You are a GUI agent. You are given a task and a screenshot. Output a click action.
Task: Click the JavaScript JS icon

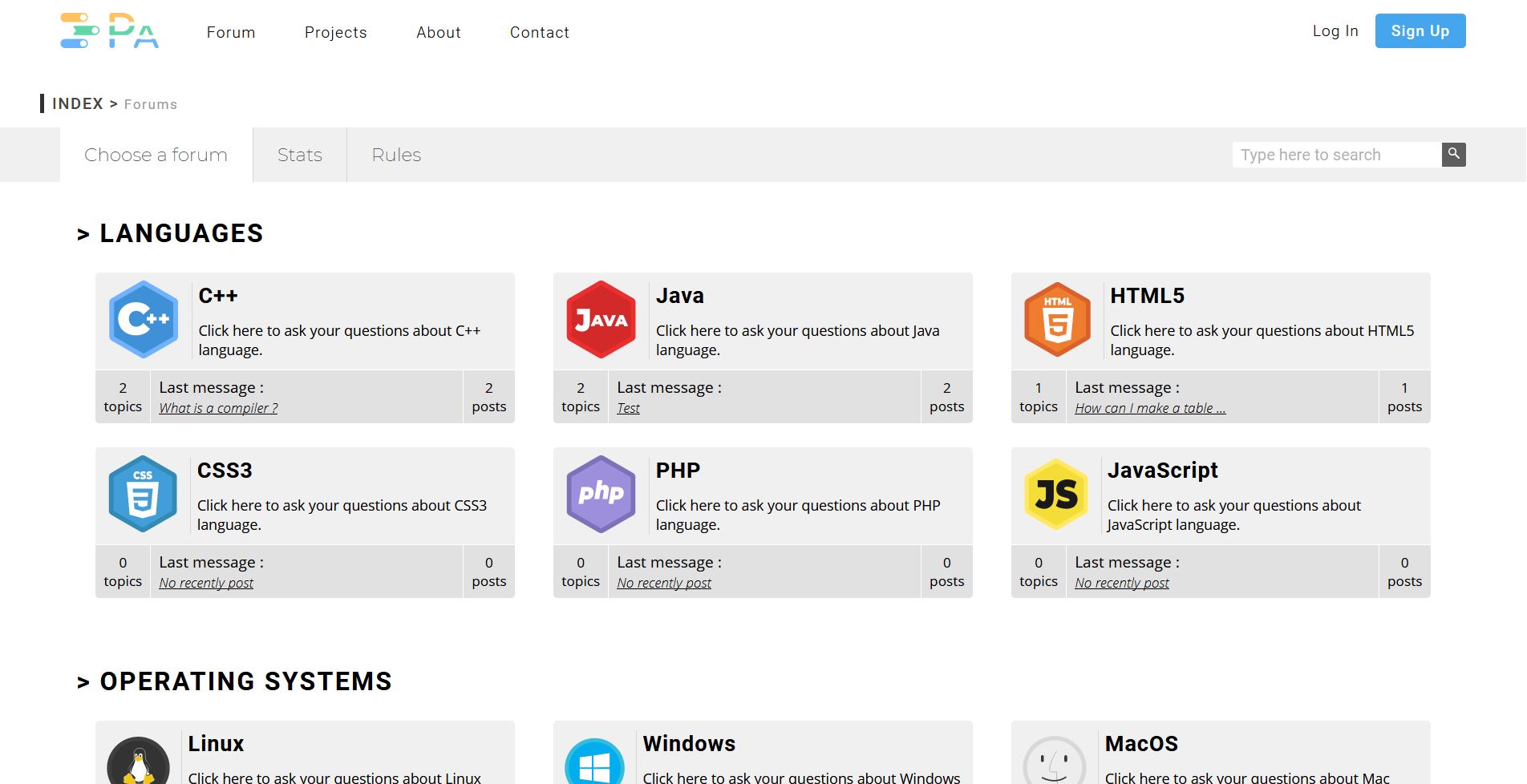1056,494
